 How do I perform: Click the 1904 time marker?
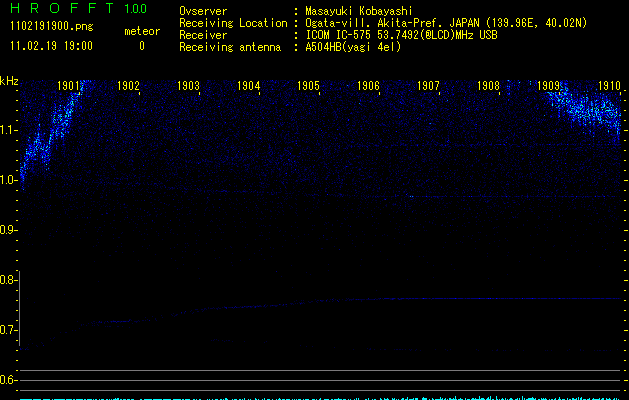(248, 86)
